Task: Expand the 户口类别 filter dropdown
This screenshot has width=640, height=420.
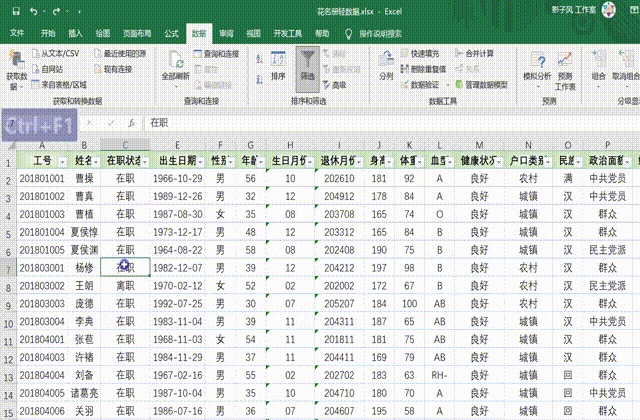Action: pyautogui.click(x=547, y=162)
